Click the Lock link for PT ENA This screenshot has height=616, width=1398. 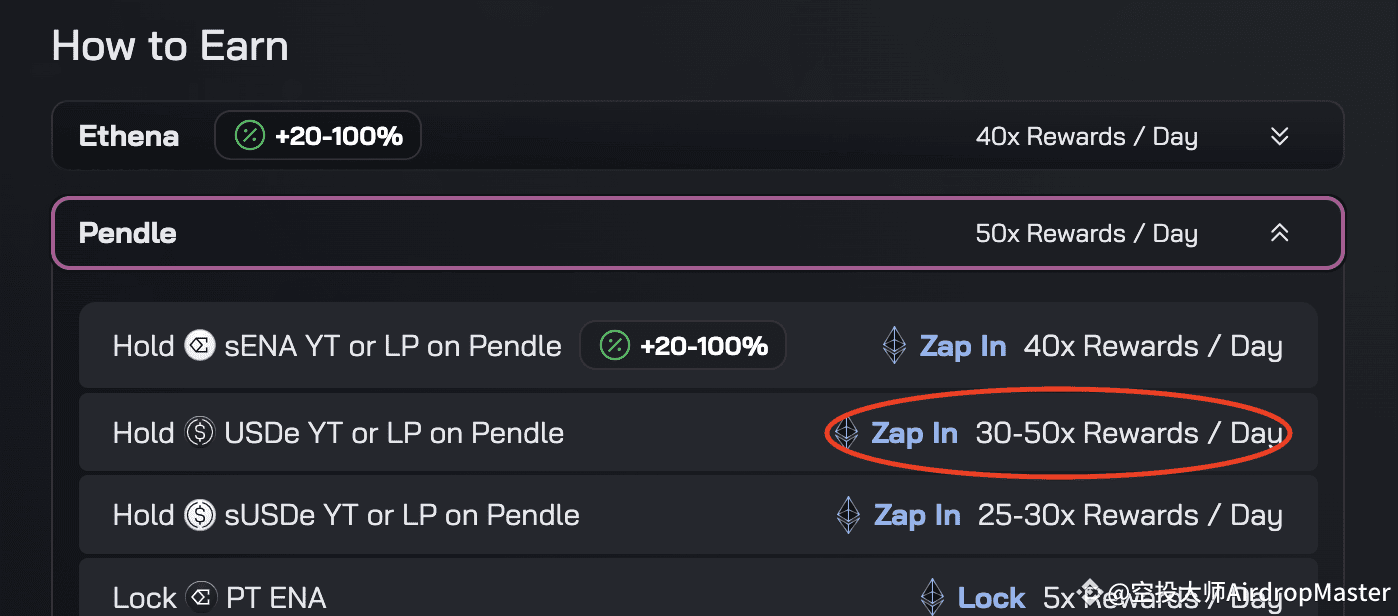991,598
